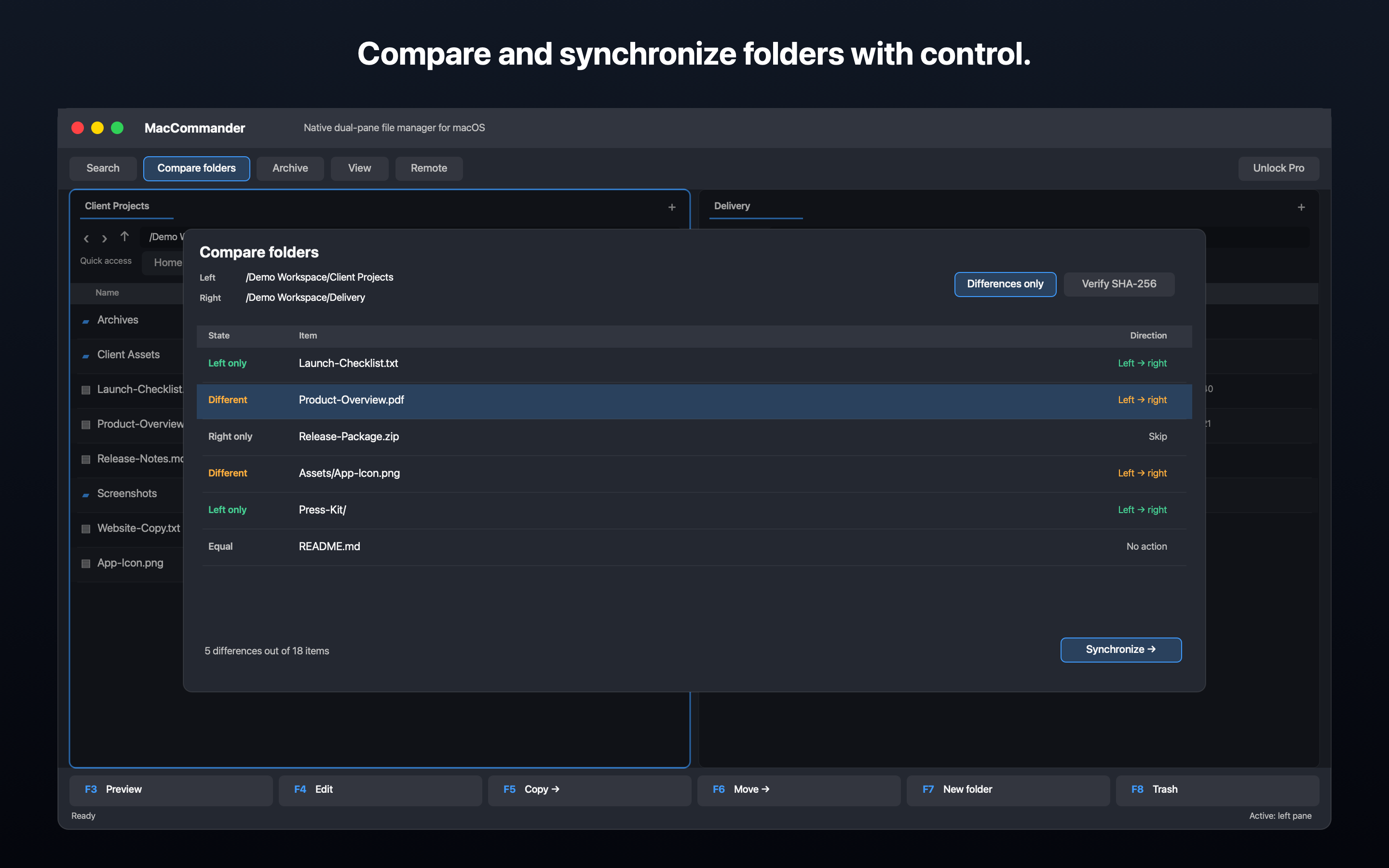The height and width of the screenshot is (868, 1389).
Task: Click the red close window button
Action: click(x=78, y=127)
